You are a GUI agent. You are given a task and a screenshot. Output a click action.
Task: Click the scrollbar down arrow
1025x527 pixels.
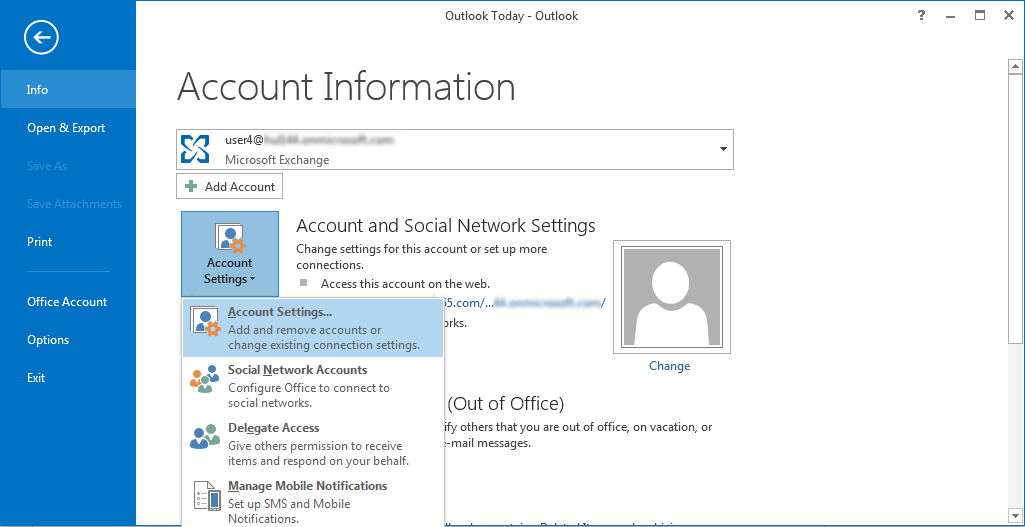point(1015,515)
